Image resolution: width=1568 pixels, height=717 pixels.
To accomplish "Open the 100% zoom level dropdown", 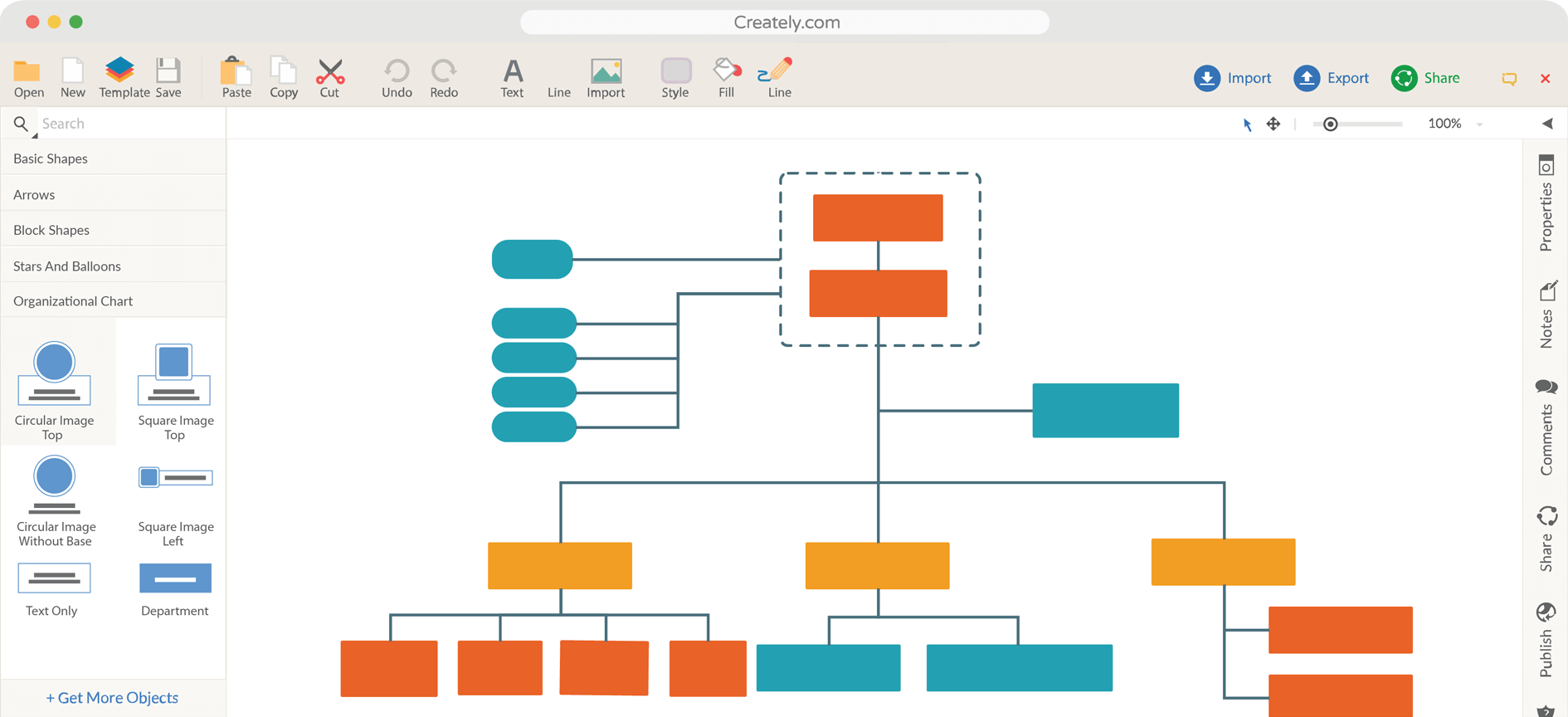I will coord(1478,124).
